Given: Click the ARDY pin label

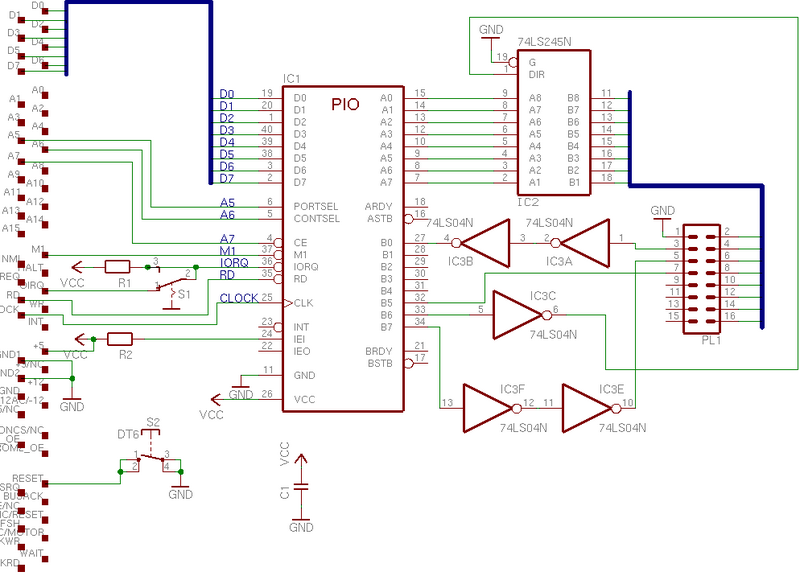Looking at the screenshot, I should (379, 206).
